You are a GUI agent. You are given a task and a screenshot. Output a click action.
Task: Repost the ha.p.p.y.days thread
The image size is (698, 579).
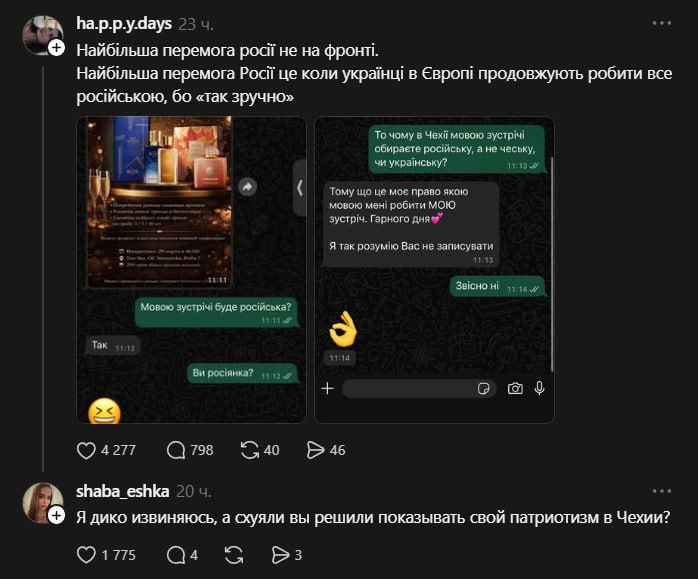coord(250,450)
